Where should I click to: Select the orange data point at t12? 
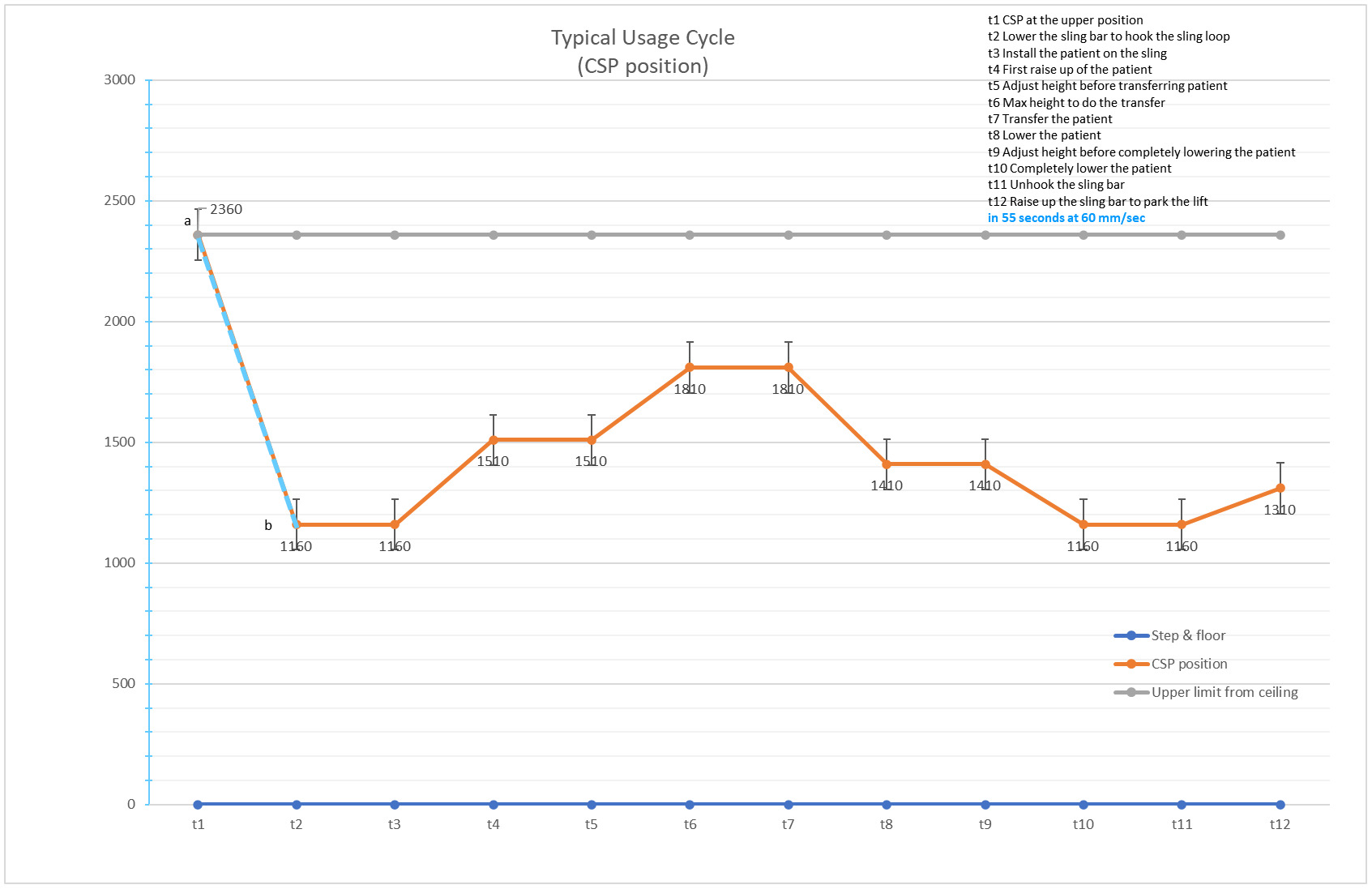pos(1280,488)
